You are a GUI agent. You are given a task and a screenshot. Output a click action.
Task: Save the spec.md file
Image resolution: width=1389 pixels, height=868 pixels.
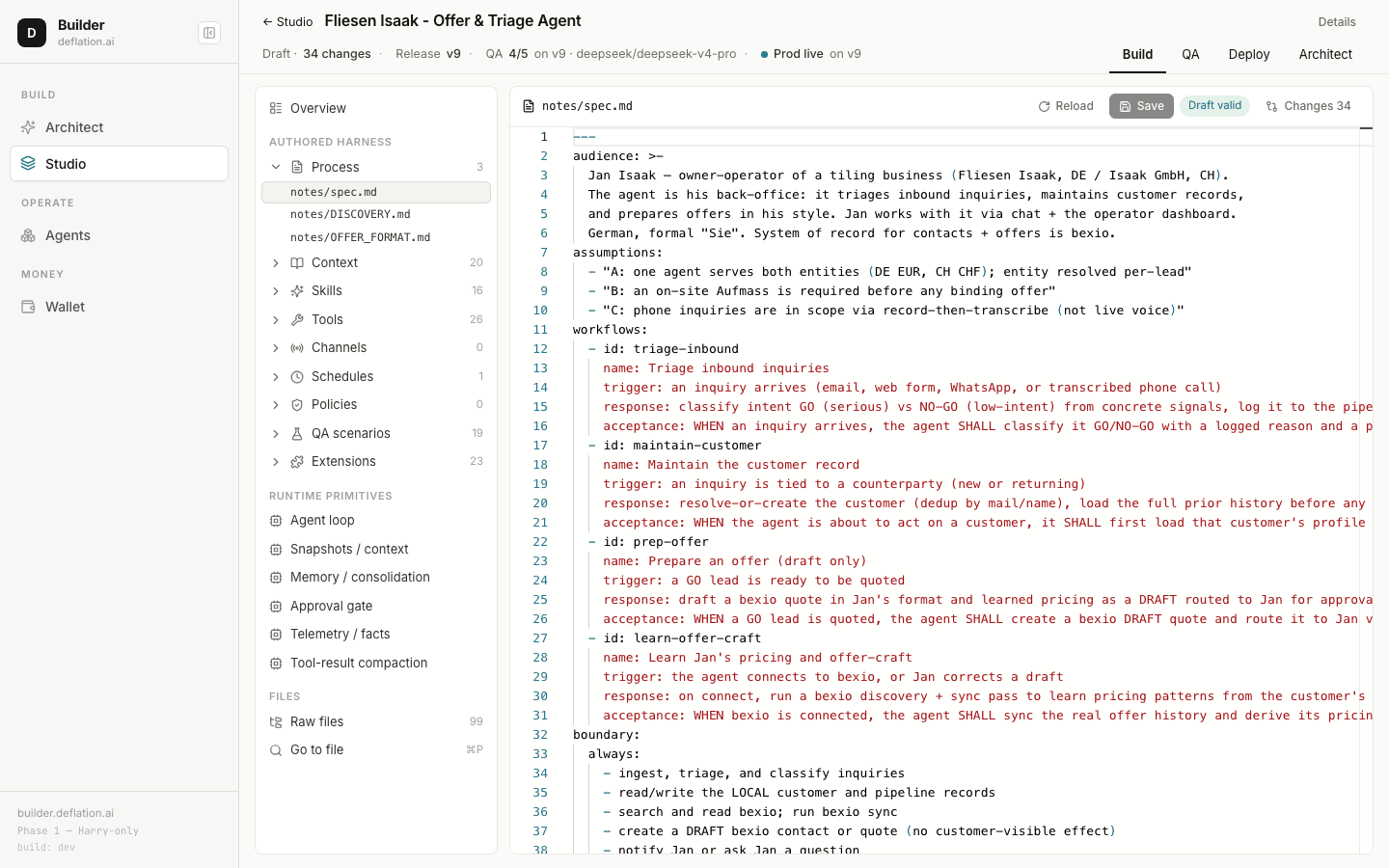1141,106
